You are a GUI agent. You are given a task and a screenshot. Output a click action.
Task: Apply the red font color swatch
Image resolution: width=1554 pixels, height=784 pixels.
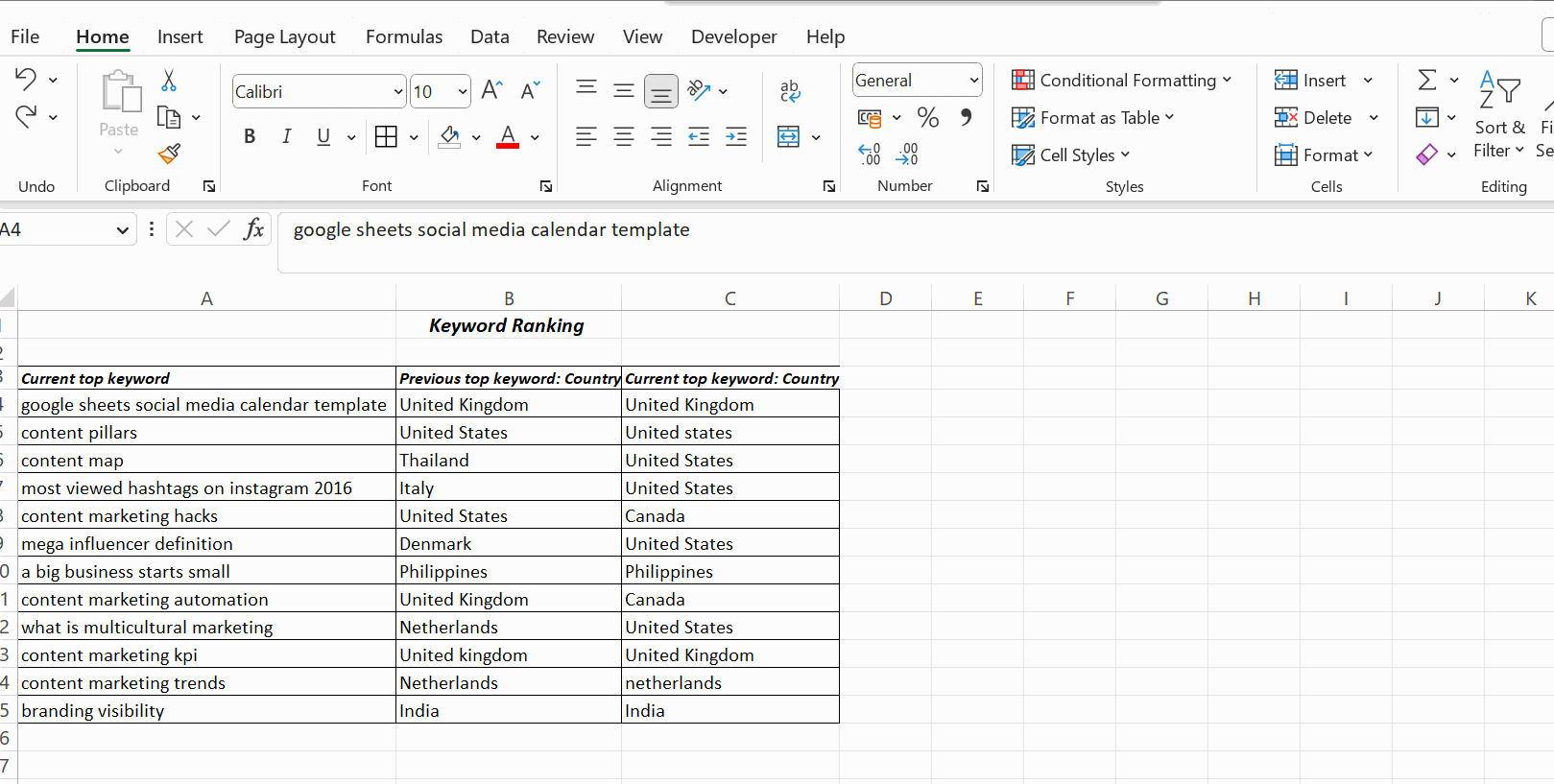click(508, 137)
